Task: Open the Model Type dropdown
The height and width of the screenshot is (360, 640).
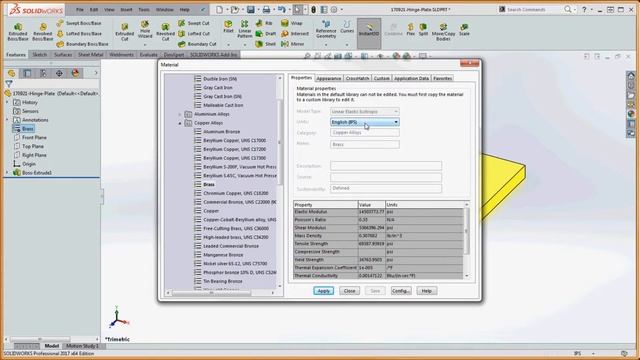Action: pos(364,111)
